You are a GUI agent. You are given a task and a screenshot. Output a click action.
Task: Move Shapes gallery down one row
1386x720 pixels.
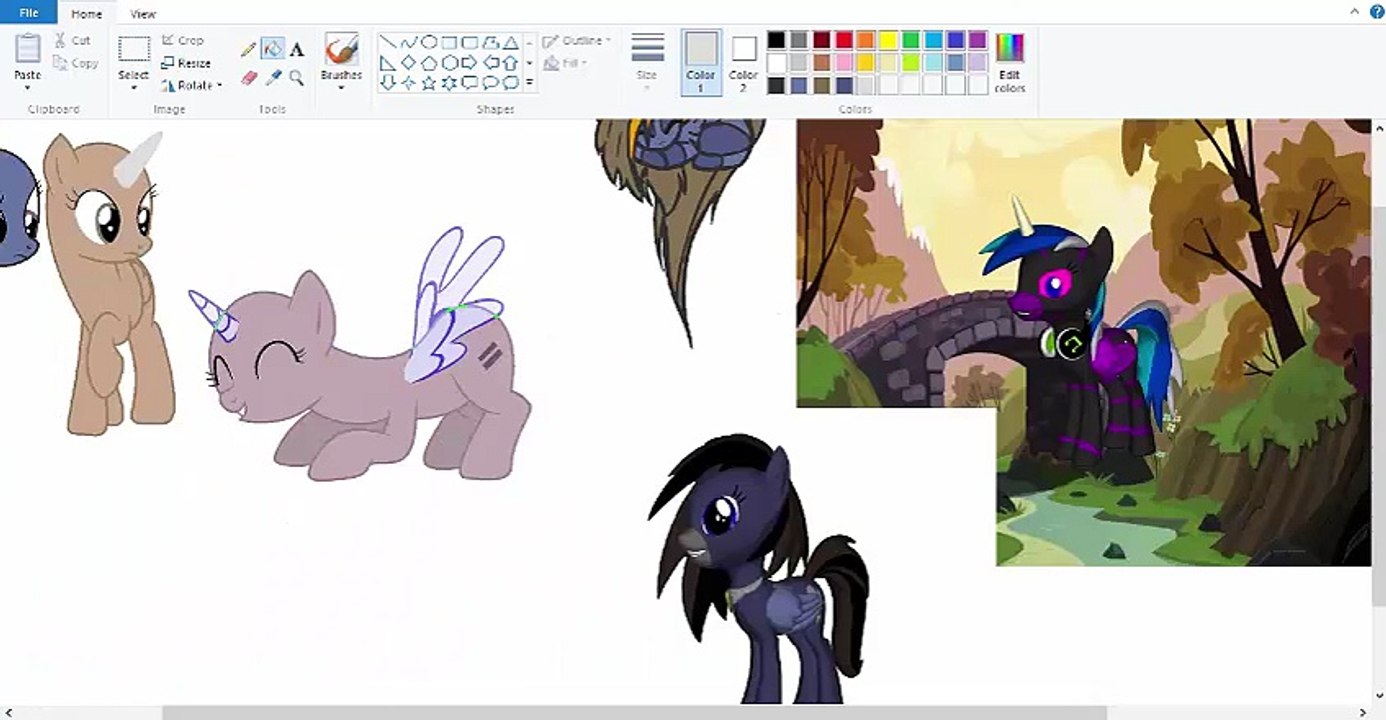pyautogui.click(x=529, y=62)
